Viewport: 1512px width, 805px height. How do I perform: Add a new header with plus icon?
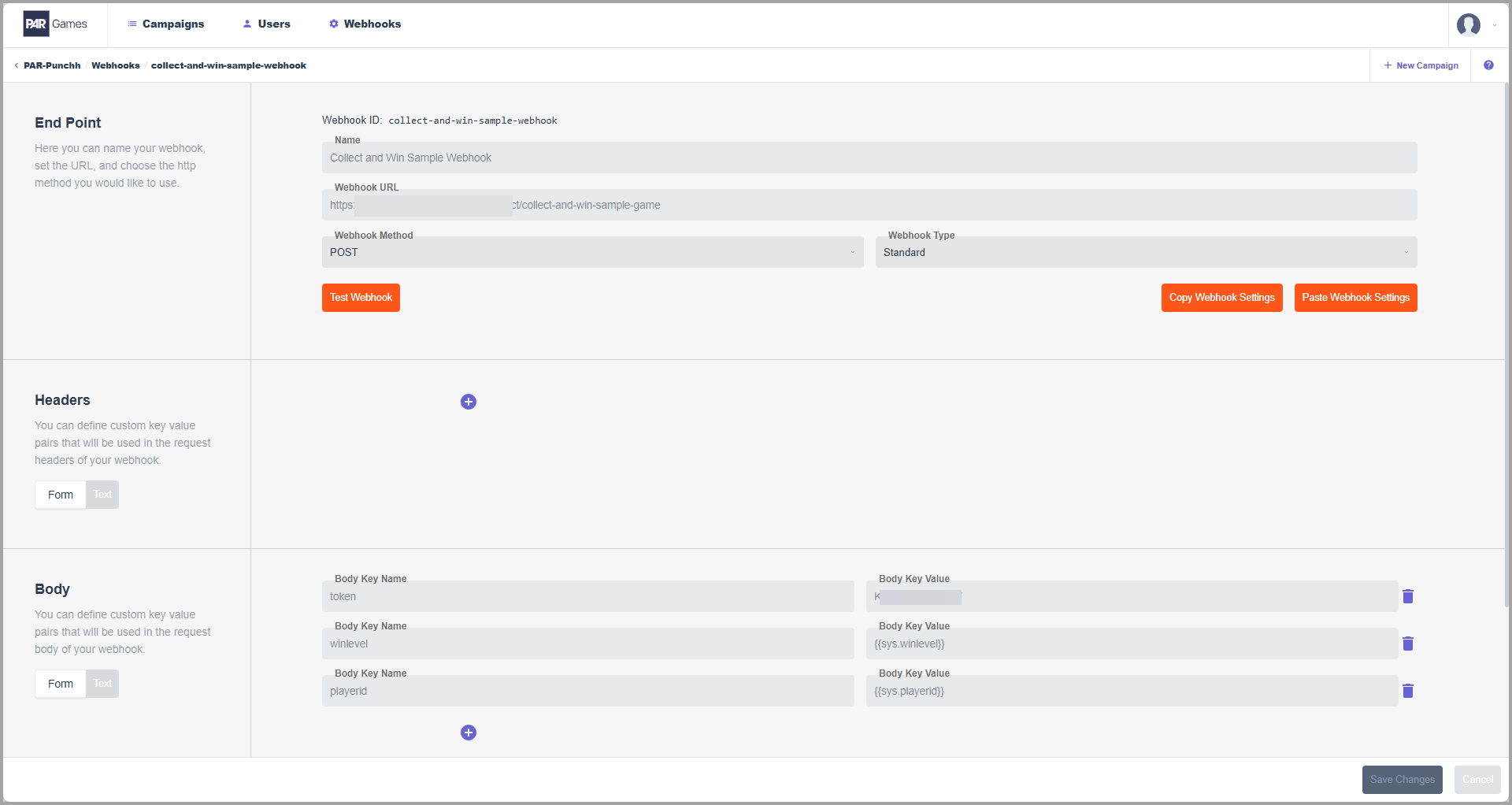469,402
